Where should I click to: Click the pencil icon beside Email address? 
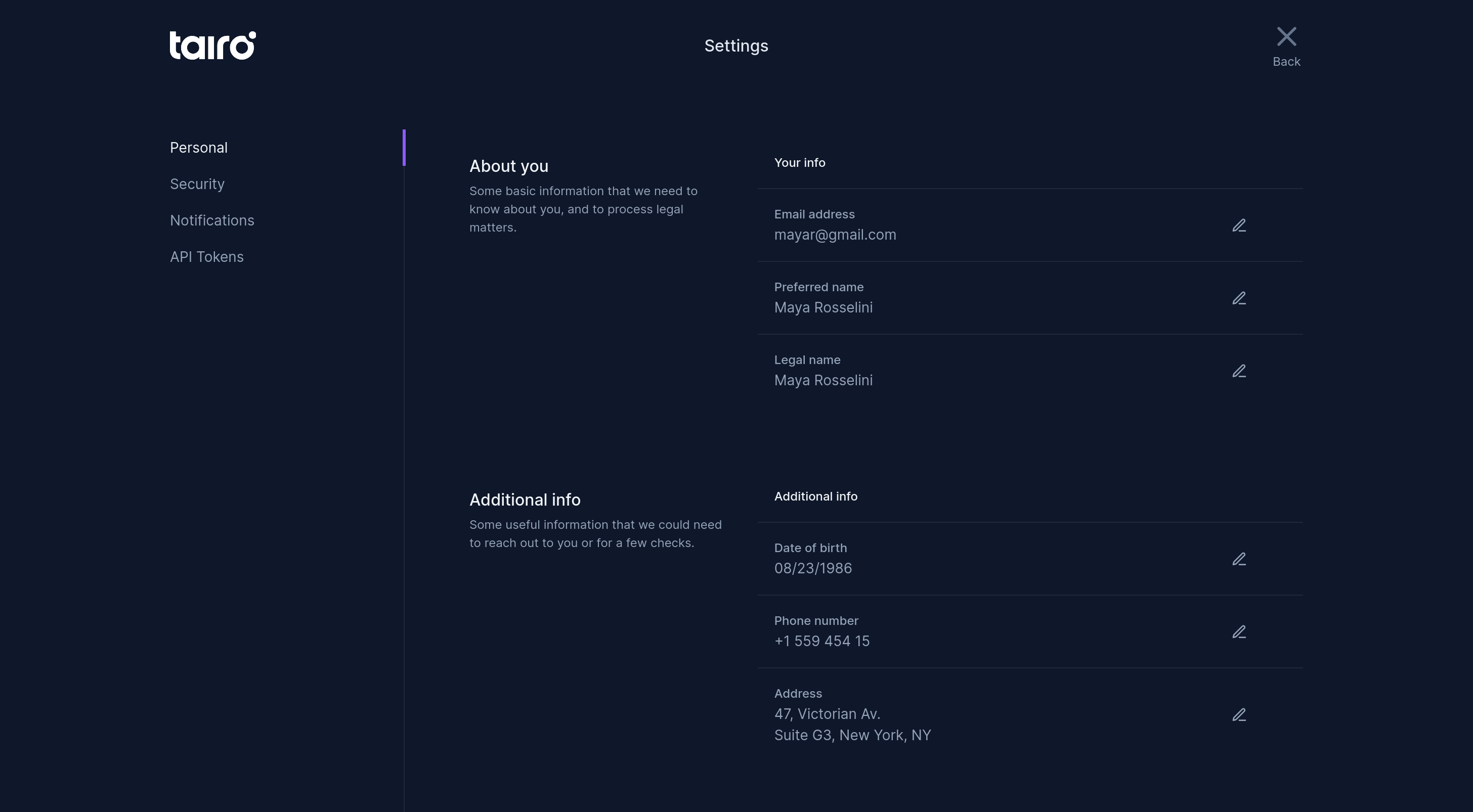click(x=1239, y=225)
